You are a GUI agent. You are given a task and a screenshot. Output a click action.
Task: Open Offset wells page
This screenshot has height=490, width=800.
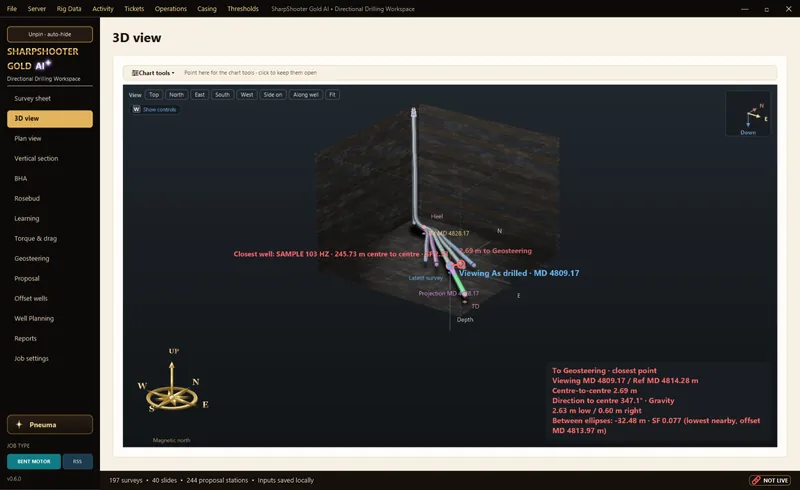(50, 298)
